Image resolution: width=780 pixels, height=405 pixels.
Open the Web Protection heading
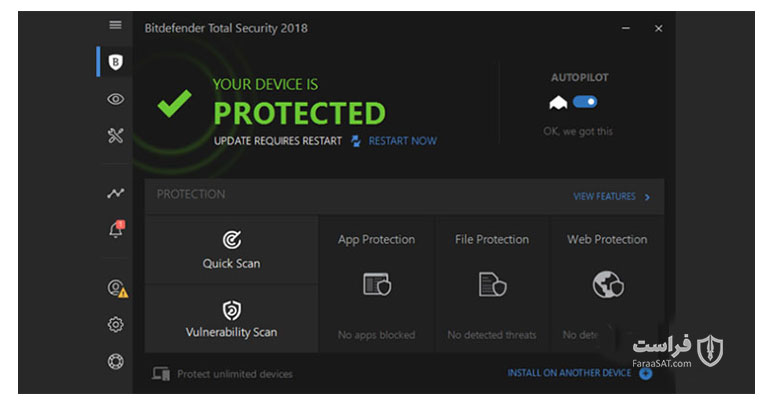pos(607,240)
